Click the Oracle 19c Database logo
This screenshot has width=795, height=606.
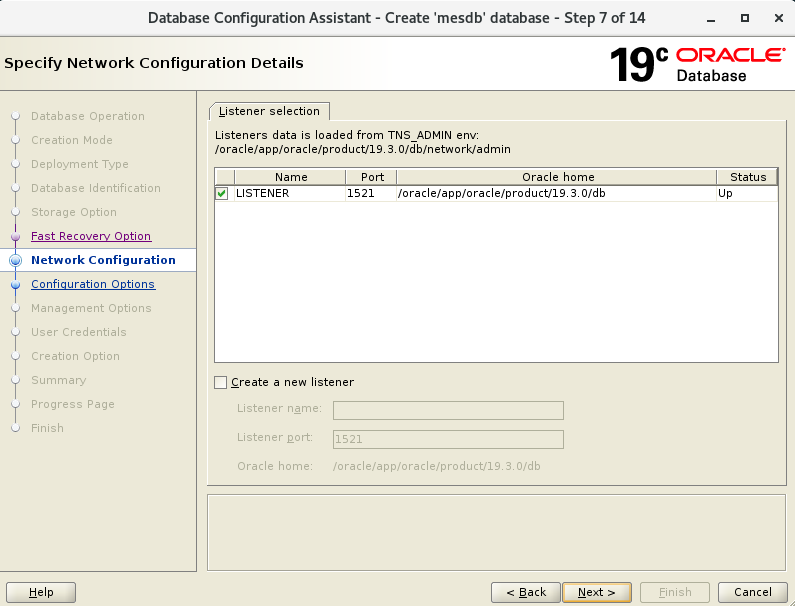point(697,64)
